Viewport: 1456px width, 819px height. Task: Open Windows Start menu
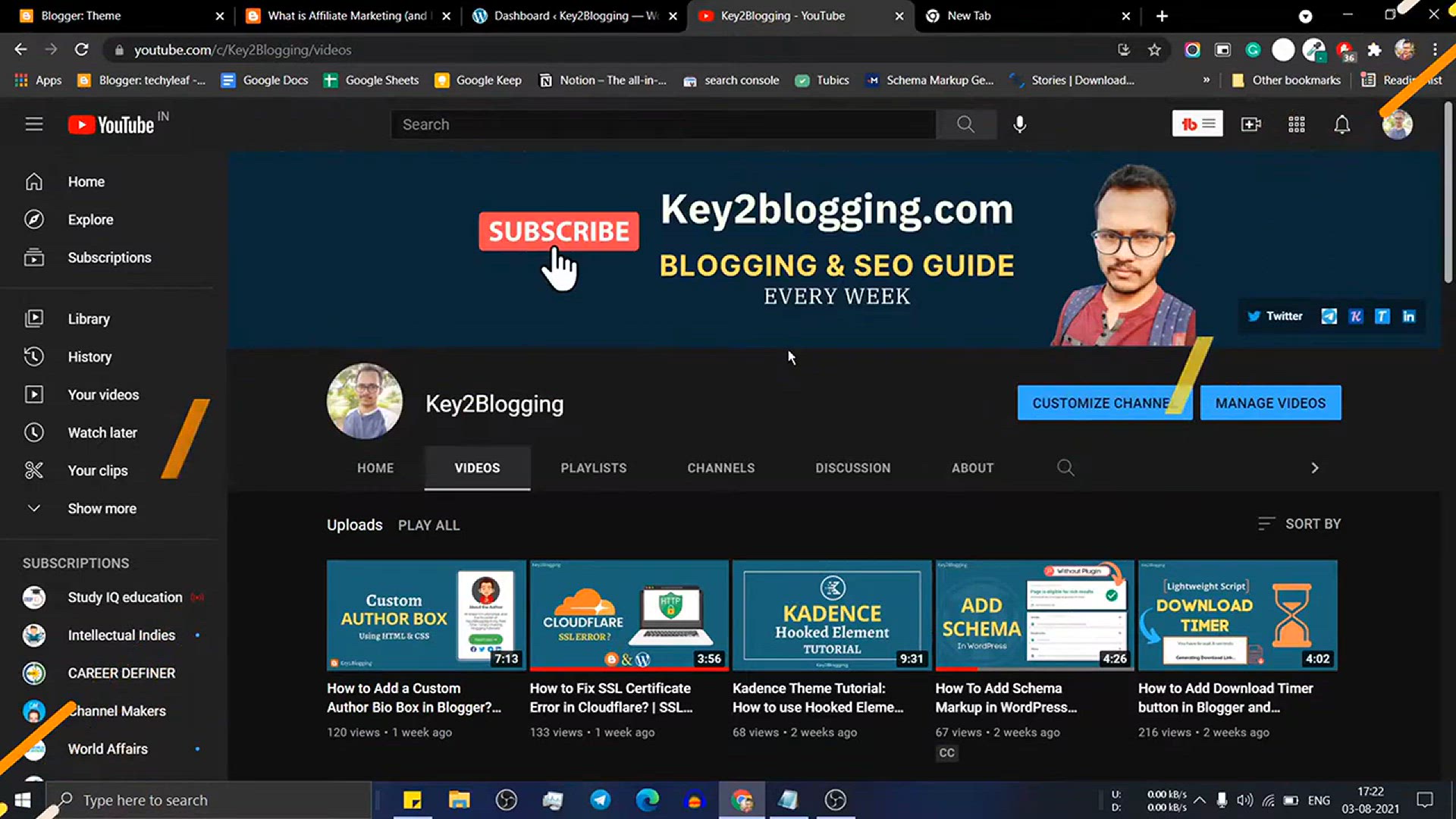(23, 801)
